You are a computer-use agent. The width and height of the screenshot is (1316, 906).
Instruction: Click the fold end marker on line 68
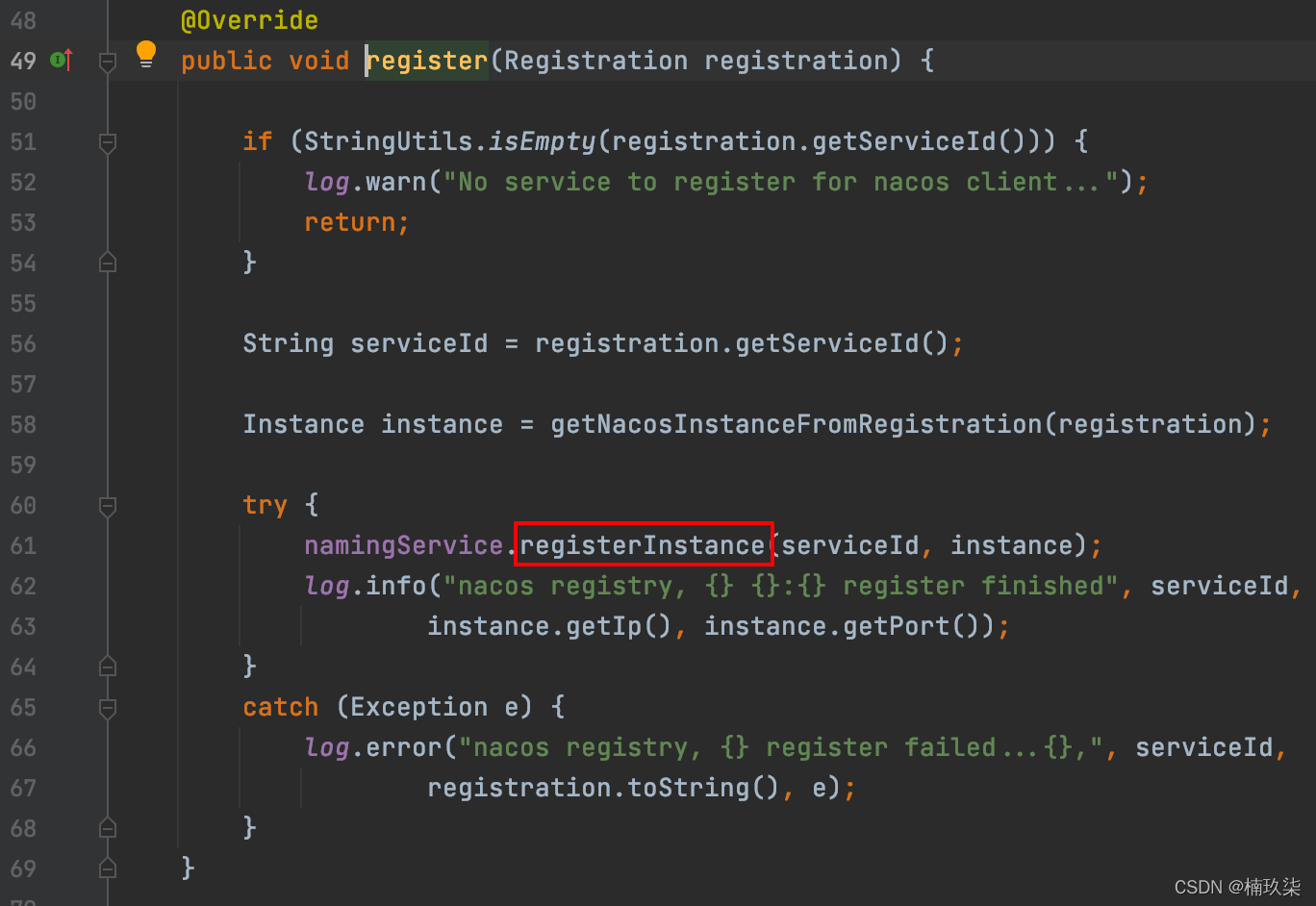pos(108,828)
